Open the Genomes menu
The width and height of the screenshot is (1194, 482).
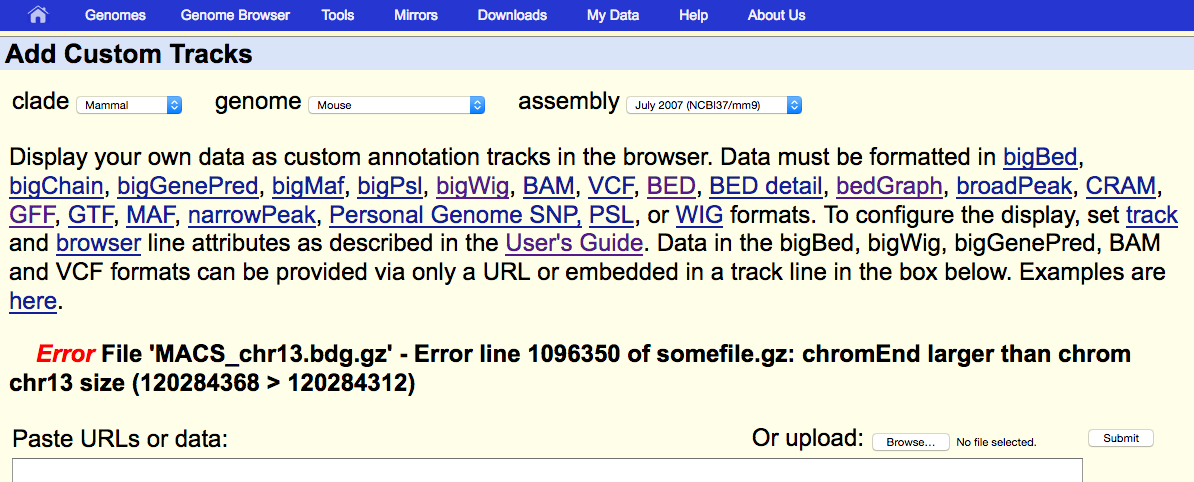(115, 15)
